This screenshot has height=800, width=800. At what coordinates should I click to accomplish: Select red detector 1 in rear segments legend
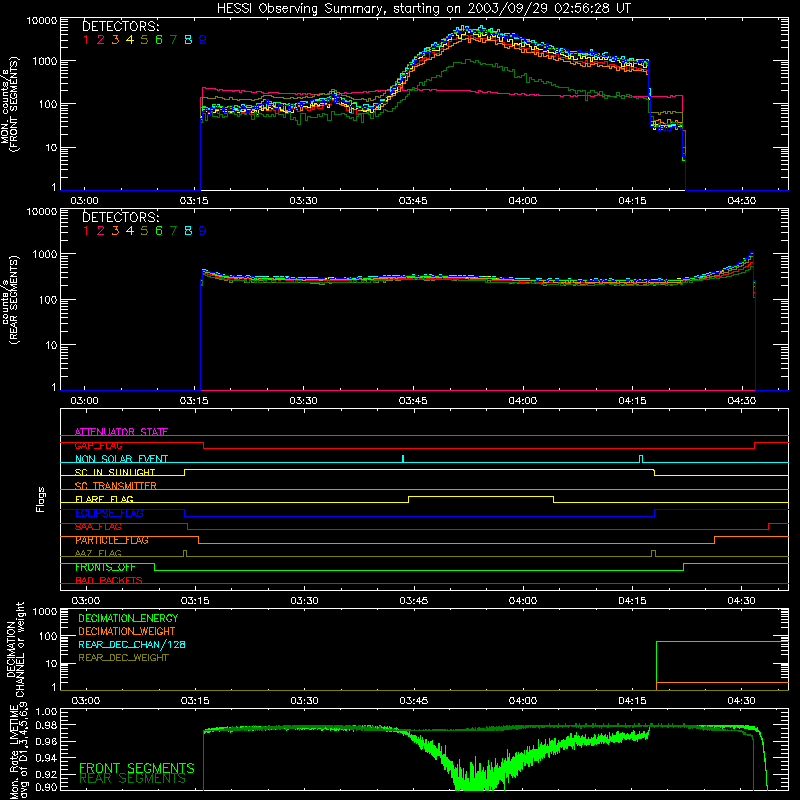tap(86, 231)
